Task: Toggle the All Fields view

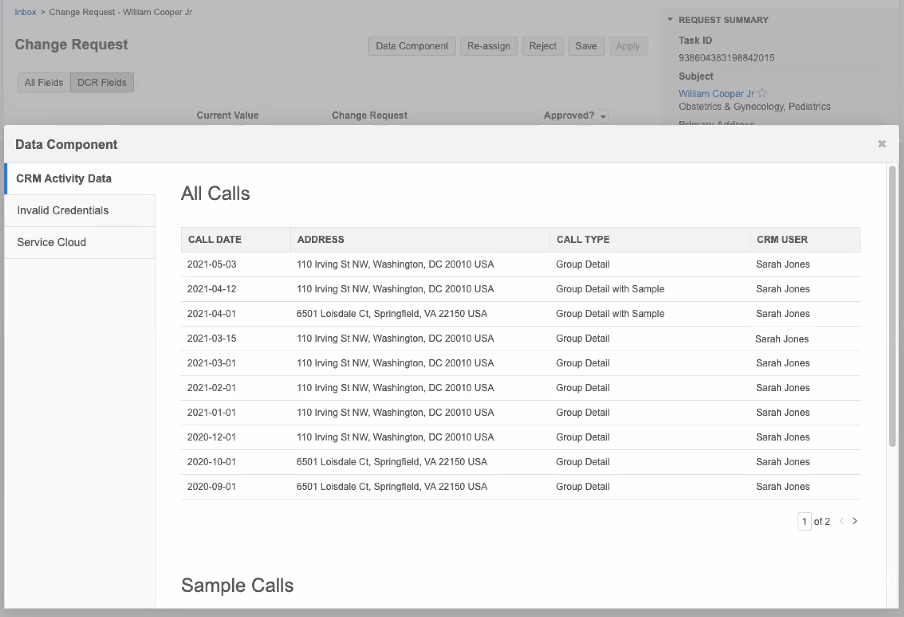Action: 43,83
